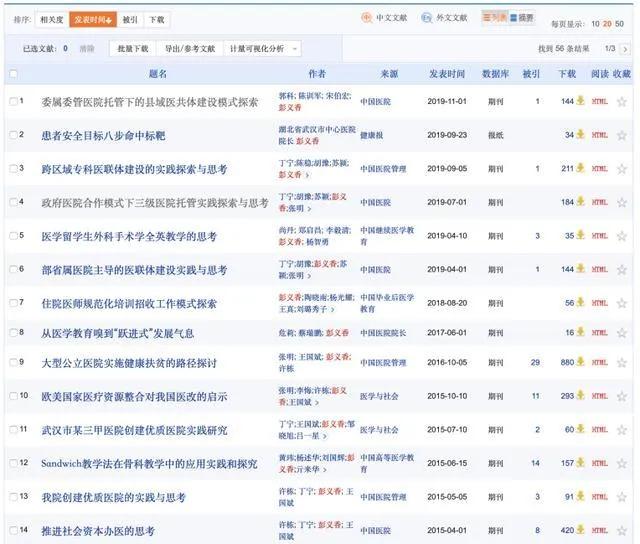640x544 pixels.
Task: Click download icon for row 9
Action: click(580, 362)
